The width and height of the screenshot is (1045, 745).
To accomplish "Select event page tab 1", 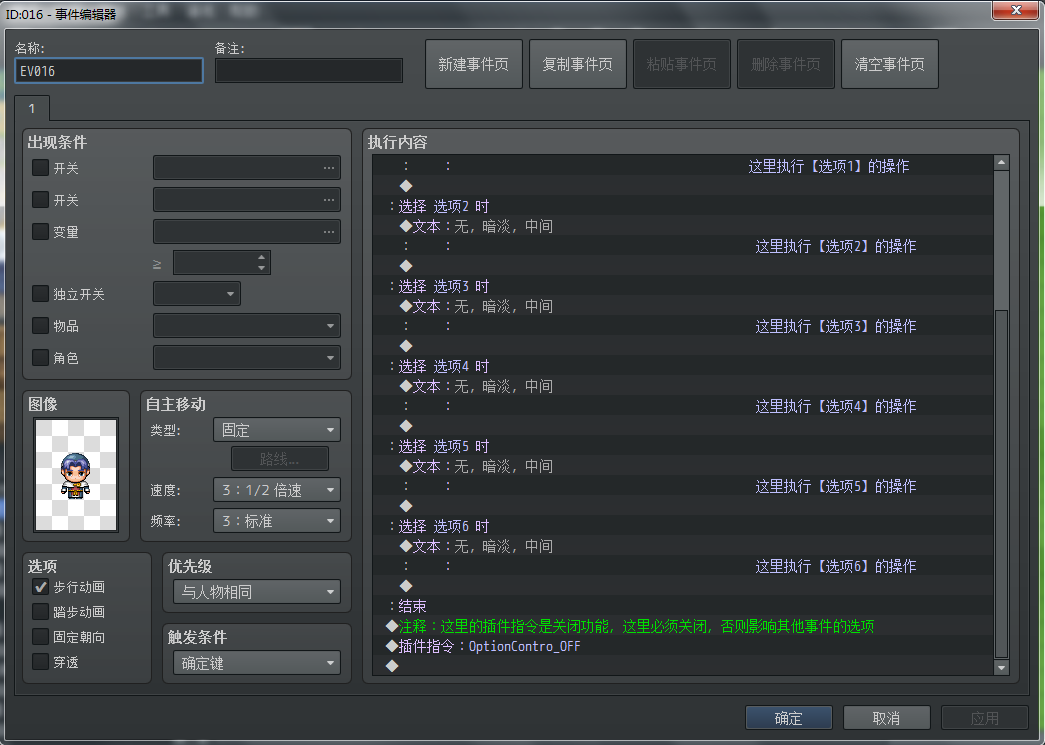I will [31, 108].
